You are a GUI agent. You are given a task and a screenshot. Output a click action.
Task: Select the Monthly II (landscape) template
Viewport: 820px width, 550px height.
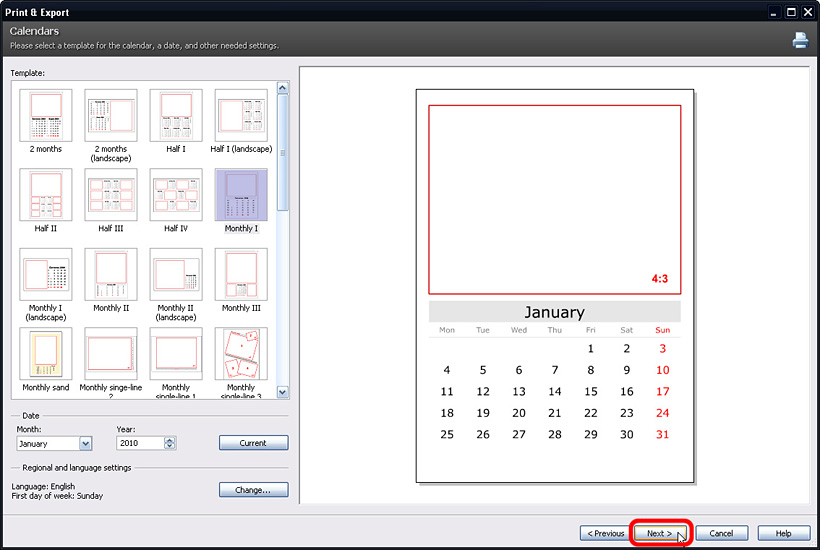pos(176,274)
